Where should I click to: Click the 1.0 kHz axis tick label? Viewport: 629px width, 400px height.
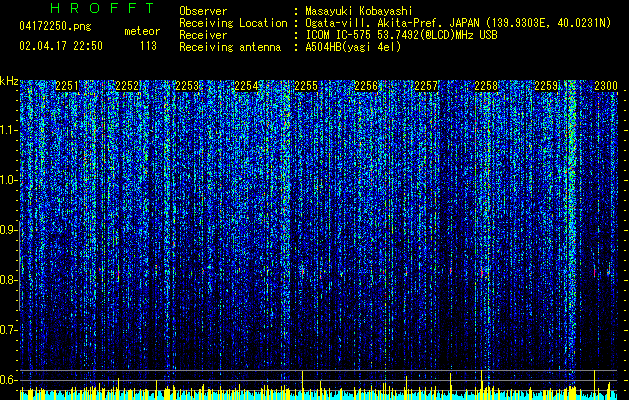tap(9, 180)
